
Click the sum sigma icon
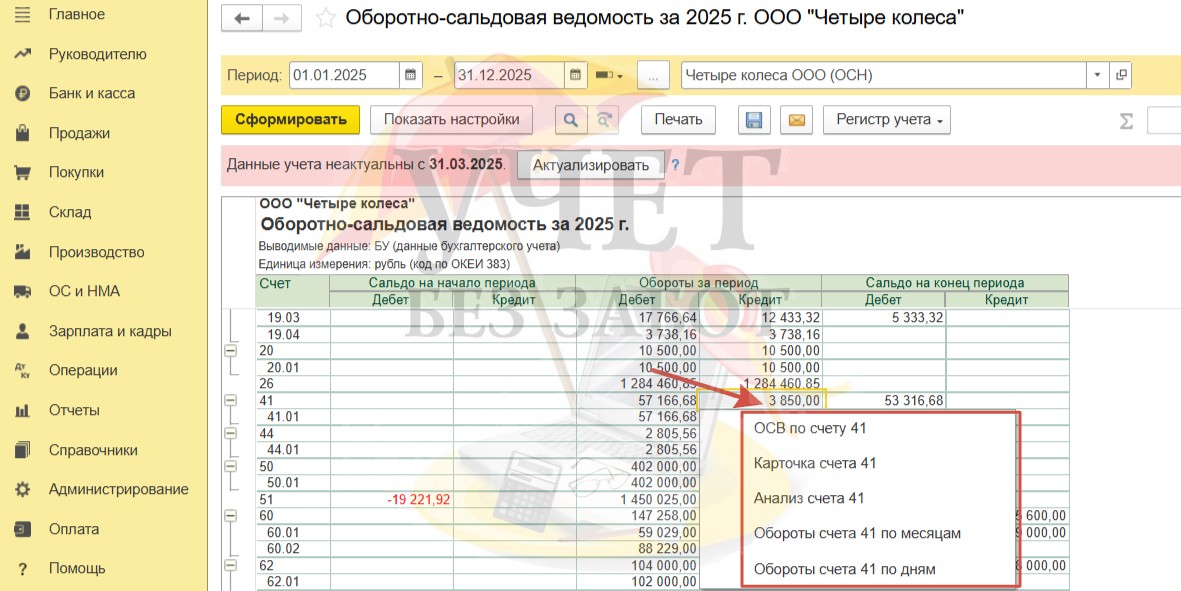coord(1126,121)
